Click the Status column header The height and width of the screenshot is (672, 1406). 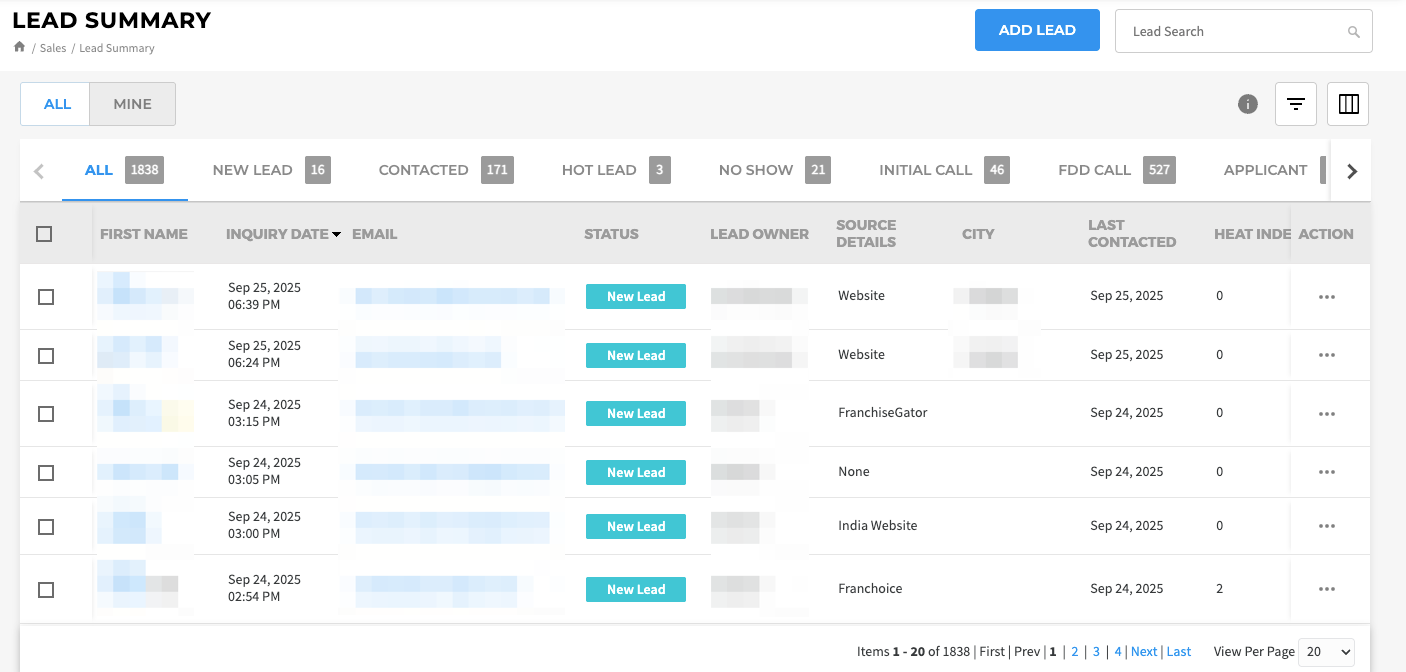tap(611, 234)
